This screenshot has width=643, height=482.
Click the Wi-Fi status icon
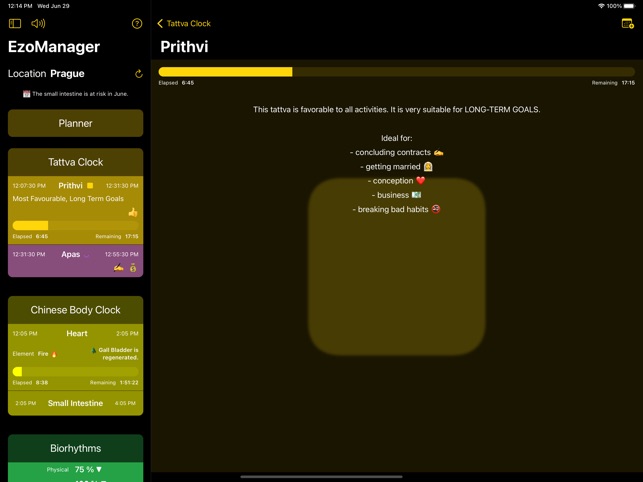point(601,6)
